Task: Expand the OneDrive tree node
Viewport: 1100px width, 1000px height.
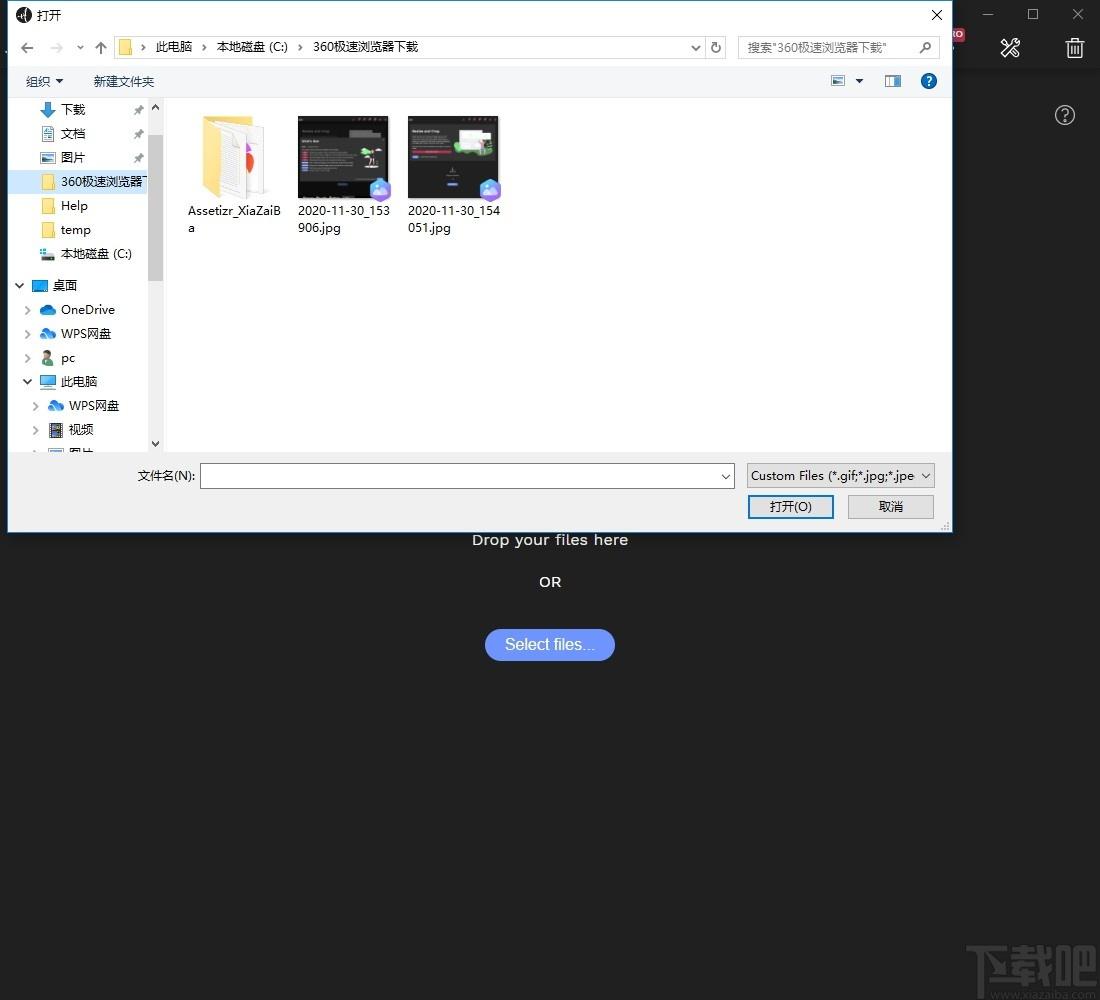Action: point(27,310)
